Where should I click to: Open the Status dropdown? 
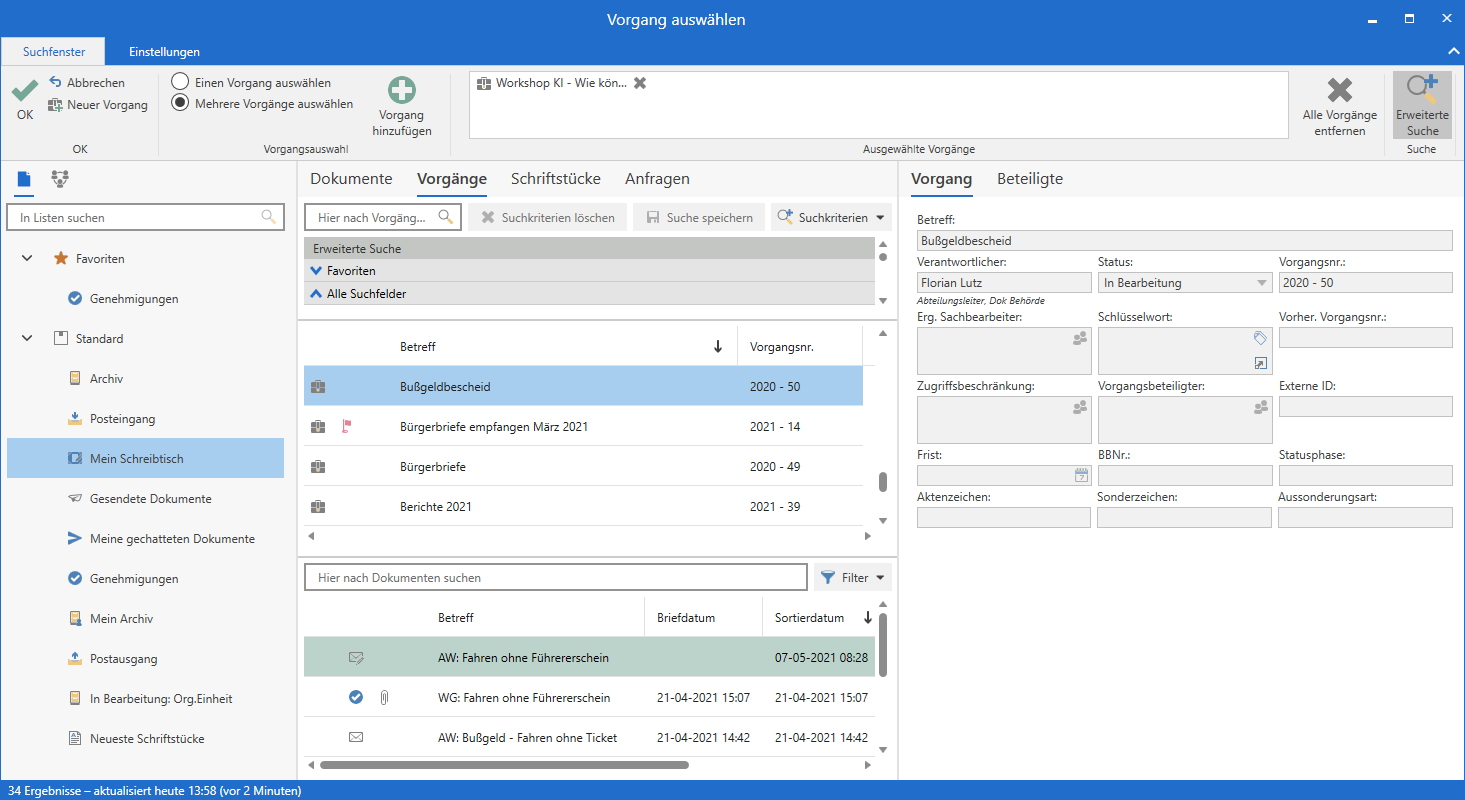(x=1261, y=283)
